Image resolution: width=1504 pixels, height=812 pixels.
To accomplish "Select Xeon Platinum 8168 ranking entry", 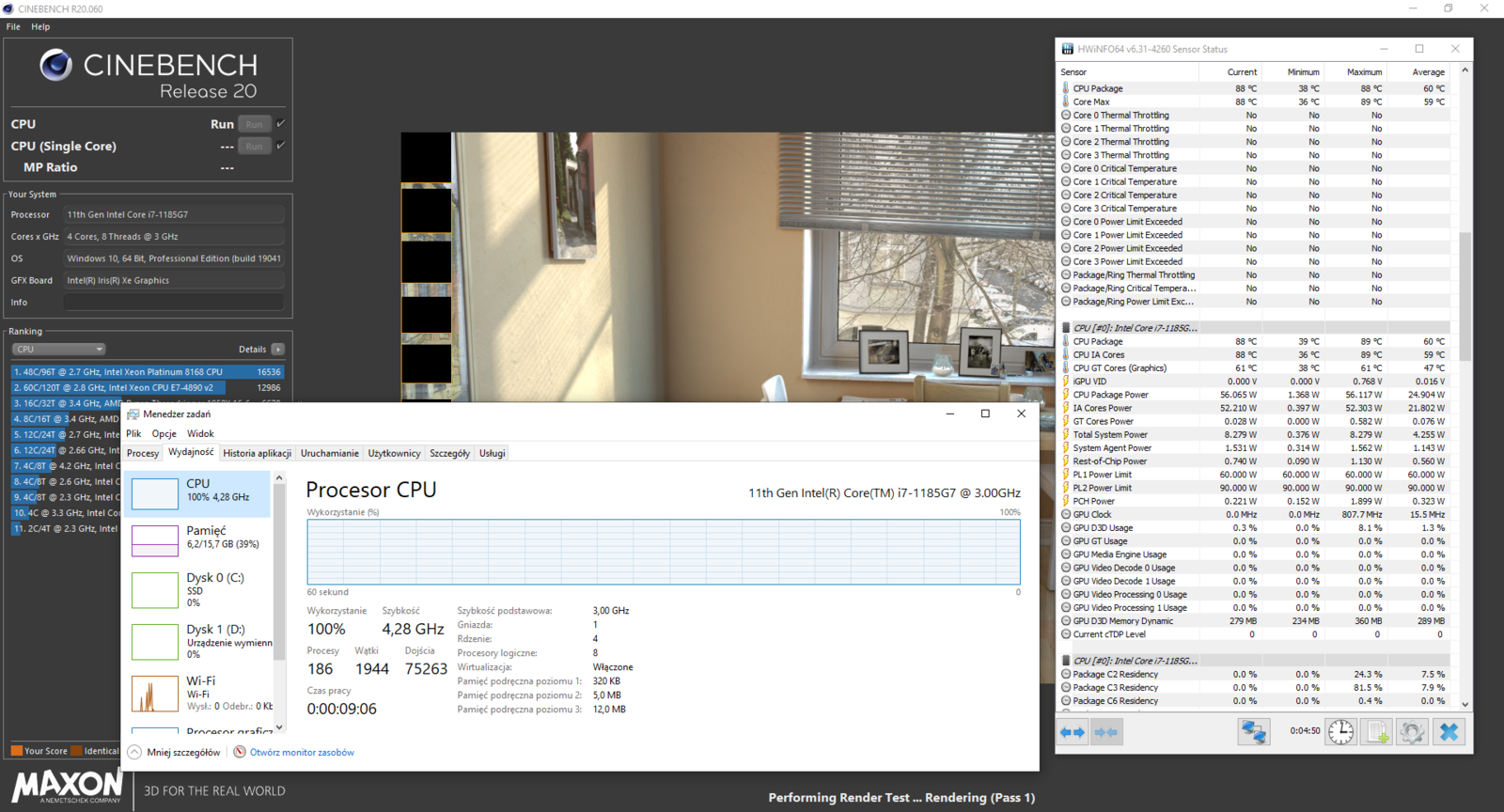I will (148, 371).
